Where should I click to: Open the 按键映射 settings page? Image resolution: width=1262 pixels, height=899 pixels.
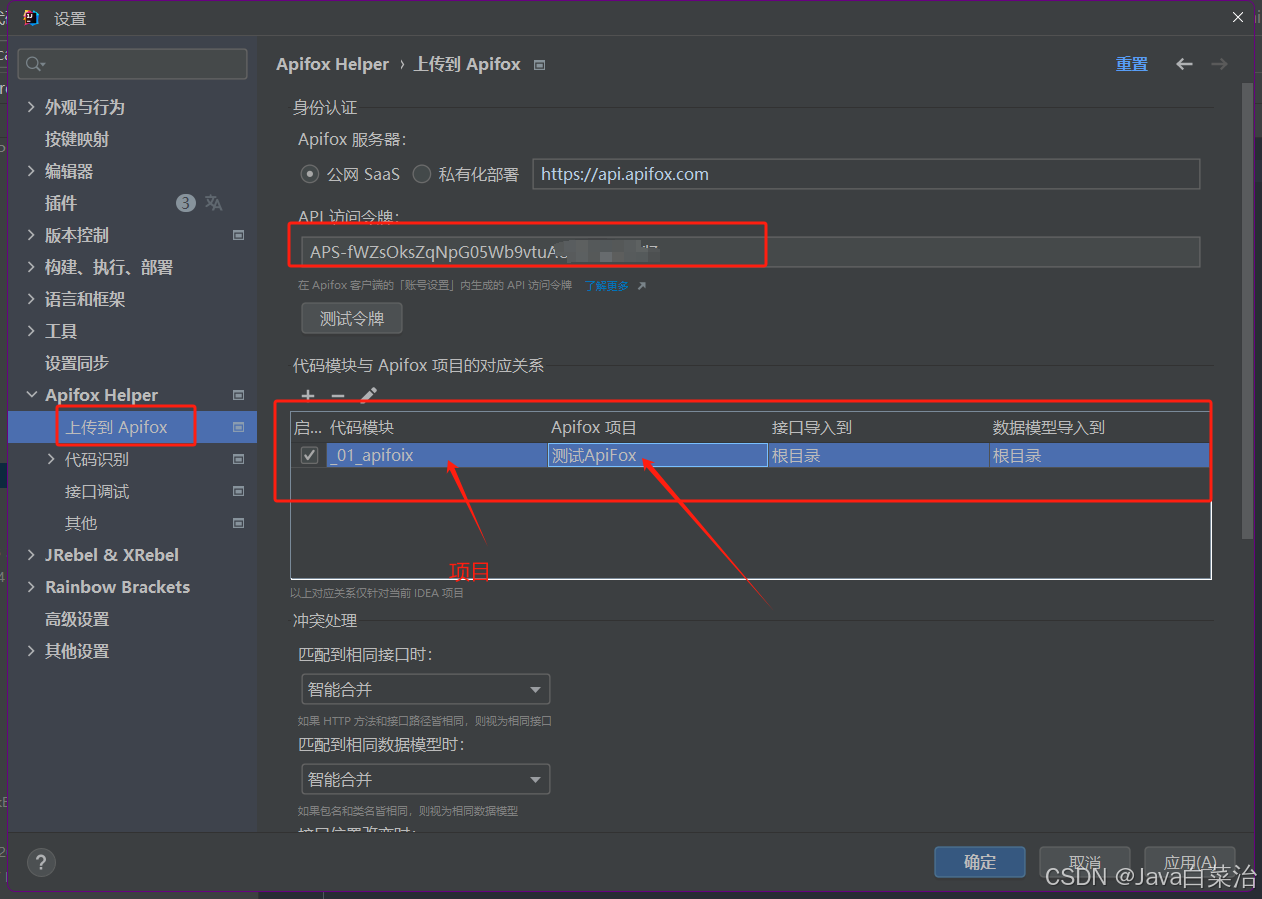pyautogui.click(x=77, y=139)
